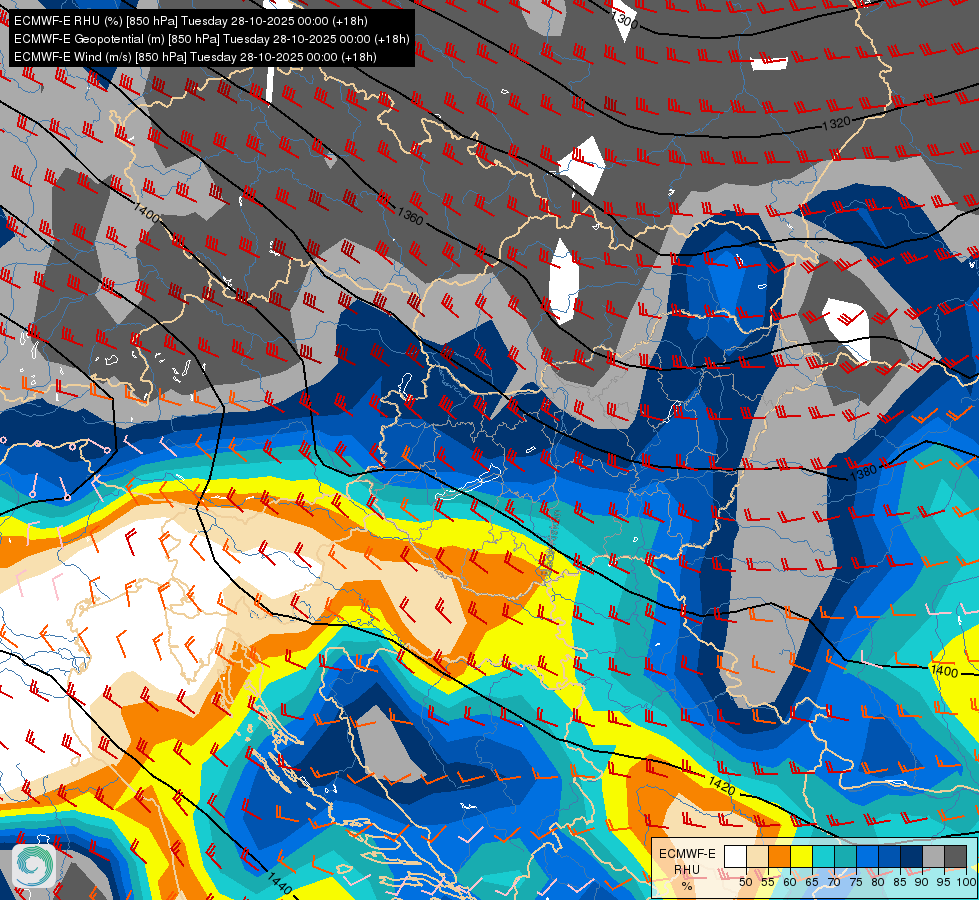979x900 pixels.
Task: Click the legend tick value '90'
Action: 922,882
